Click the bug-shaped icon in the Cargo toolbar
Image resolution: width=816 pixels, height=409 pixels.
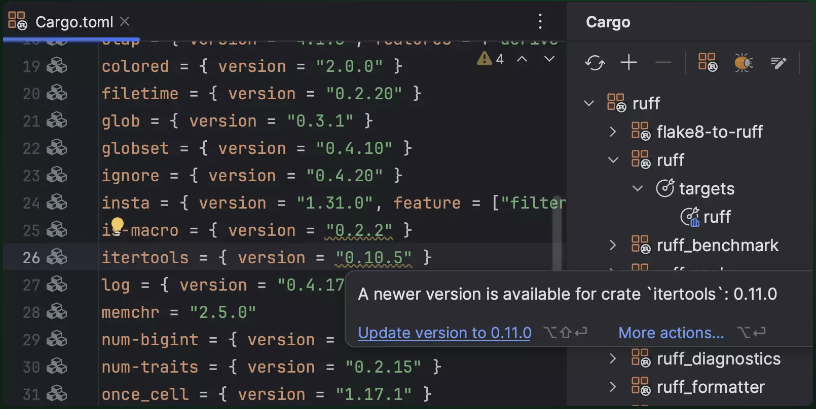pos(743,63)
